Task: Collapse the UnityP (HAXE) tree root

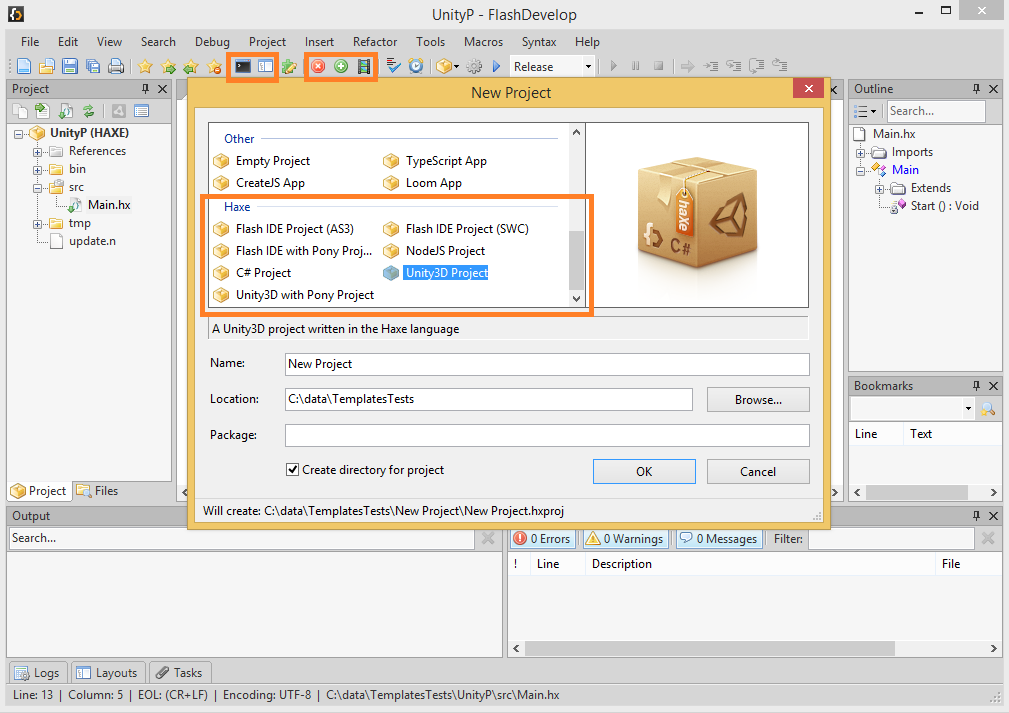Action: tap(19, 134)
